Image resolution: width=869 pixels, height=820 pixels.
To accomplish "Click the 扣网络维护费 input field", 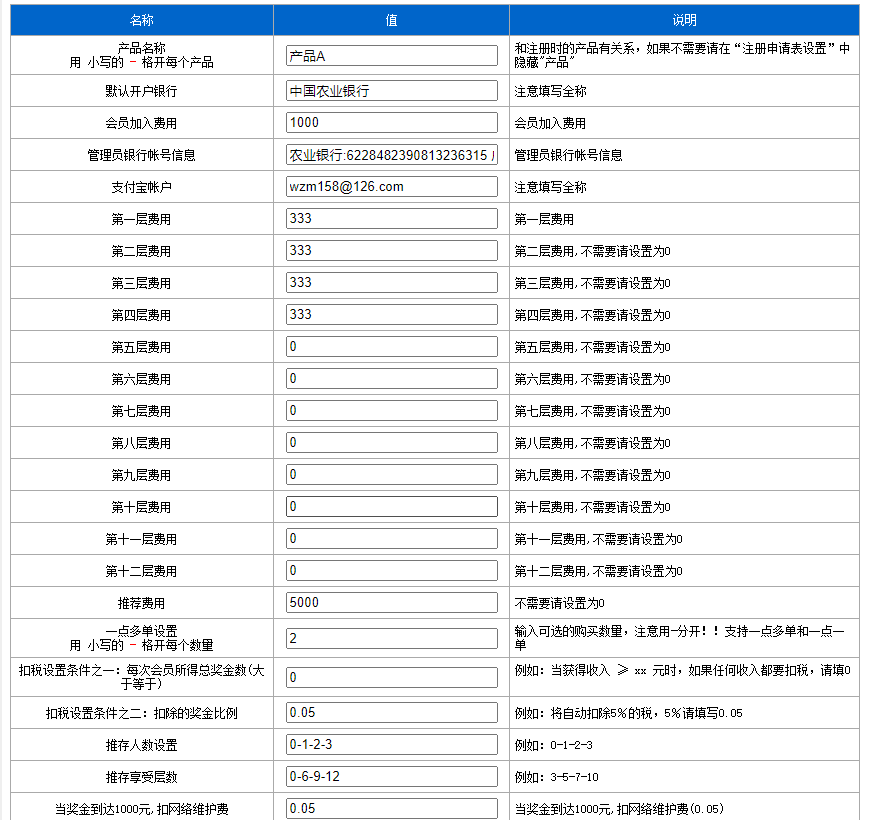I will pos(391,808).
